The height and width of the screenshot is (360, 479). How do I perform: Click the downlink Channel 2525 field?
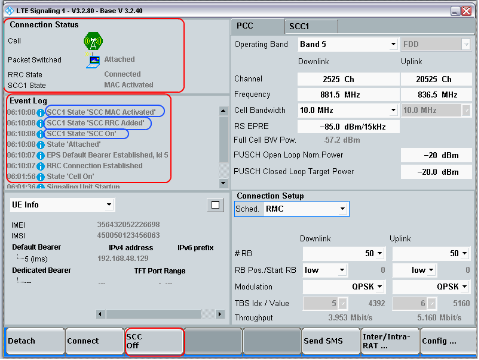(348, 79)
